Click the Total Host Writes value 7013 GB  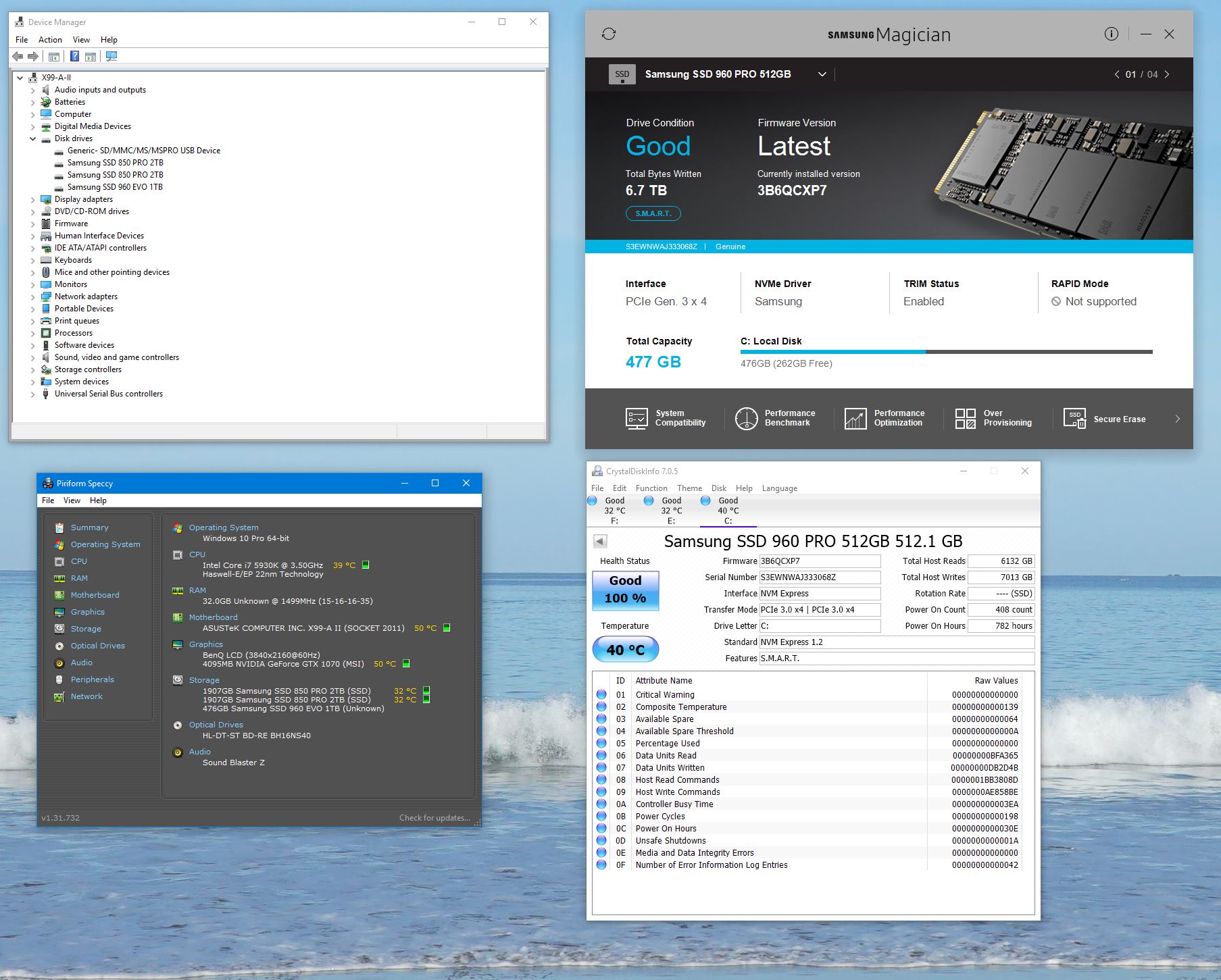click(x=1001, y=577)
